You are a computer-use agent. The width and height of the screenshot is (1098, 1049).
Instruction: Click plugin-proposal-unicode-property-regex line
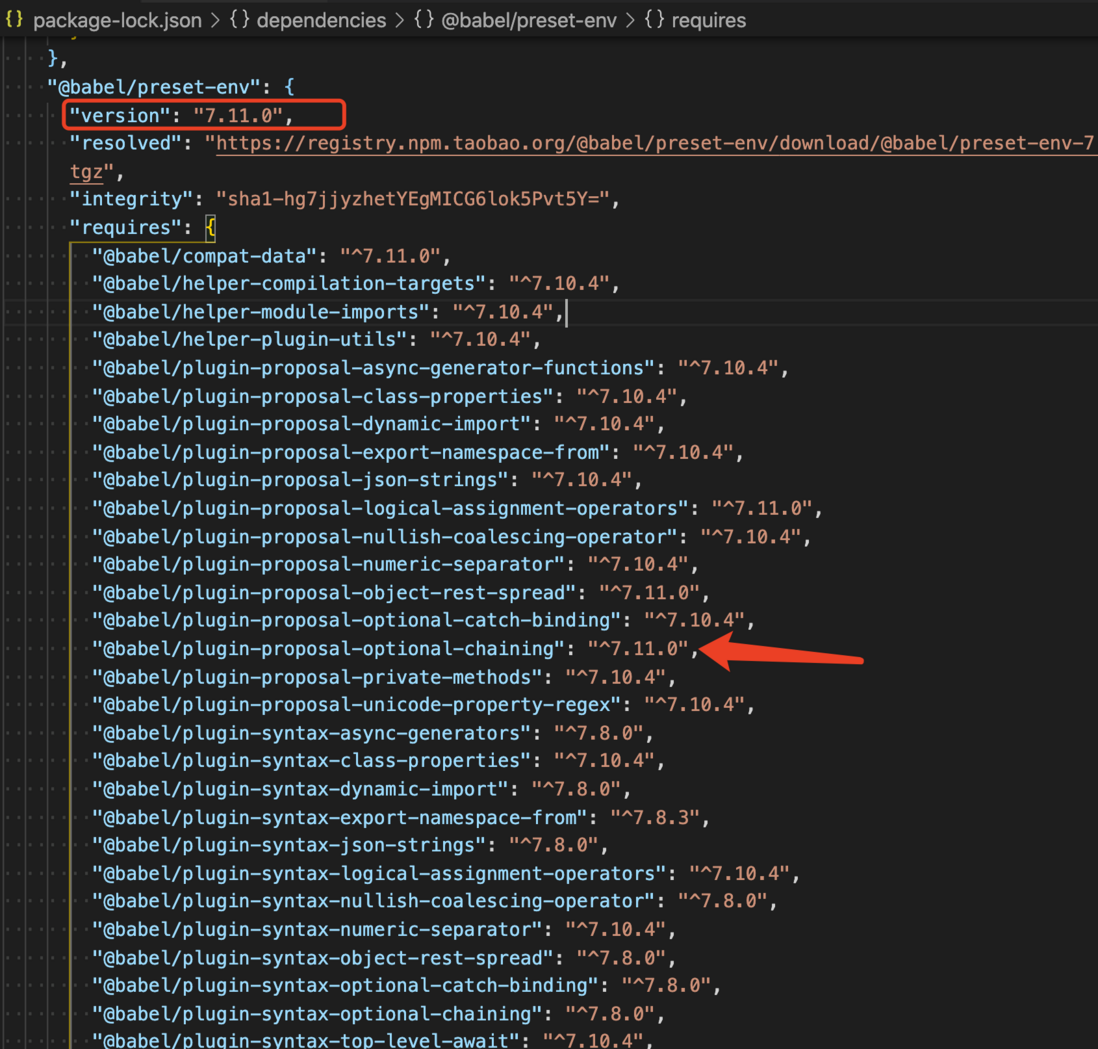(423, 704)
